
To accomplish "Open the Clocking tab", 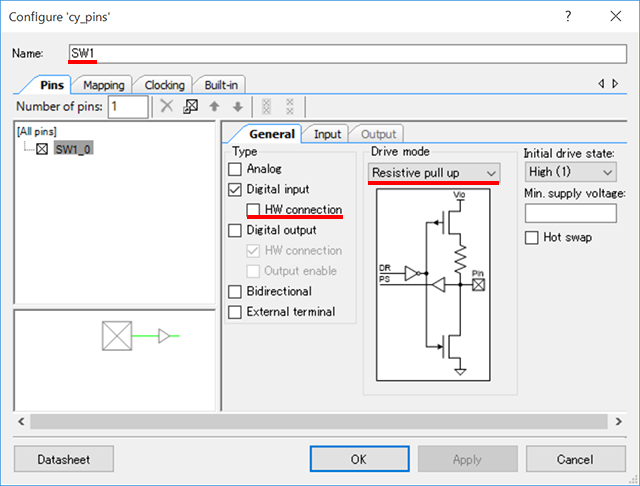I will [164, 85].
